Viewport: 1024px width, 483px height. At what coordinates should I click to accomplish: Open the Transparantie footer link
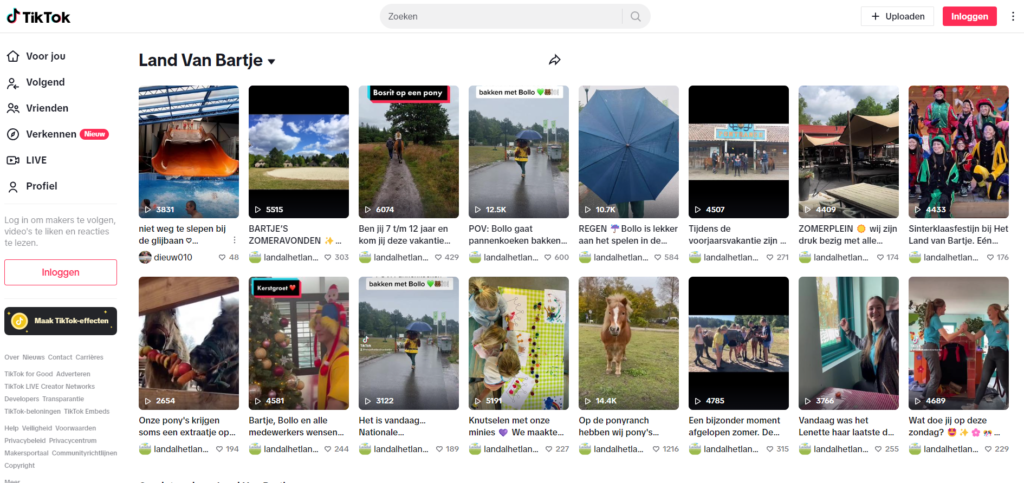(x=63, y=399)
